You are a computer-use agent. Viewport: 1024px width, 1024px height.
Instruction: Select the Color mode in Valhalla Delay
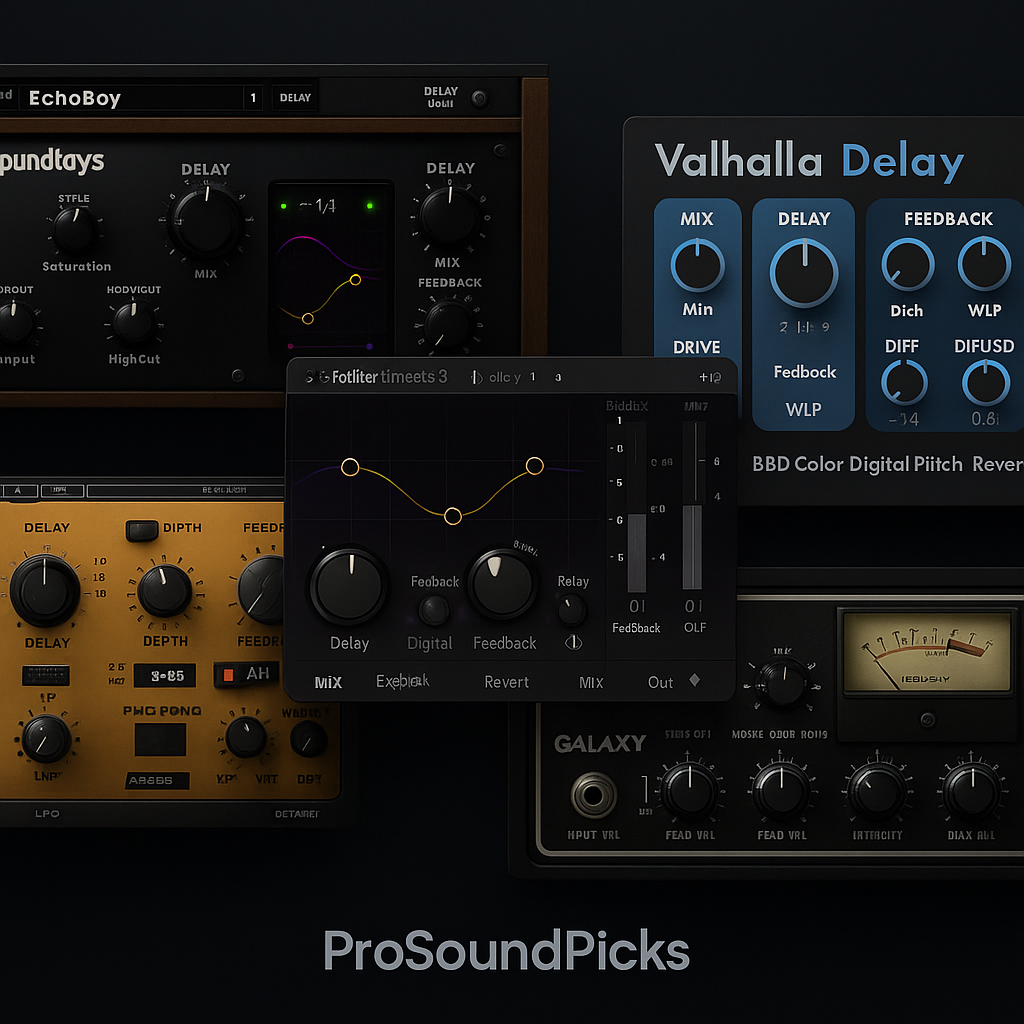[819, 464]
